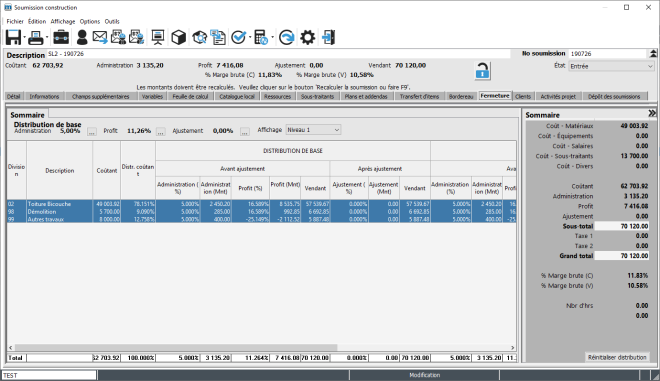Click the ellipsis button next to Ajustement 0,00%
The height and width of the screenshot is (381, 660).
245,132
